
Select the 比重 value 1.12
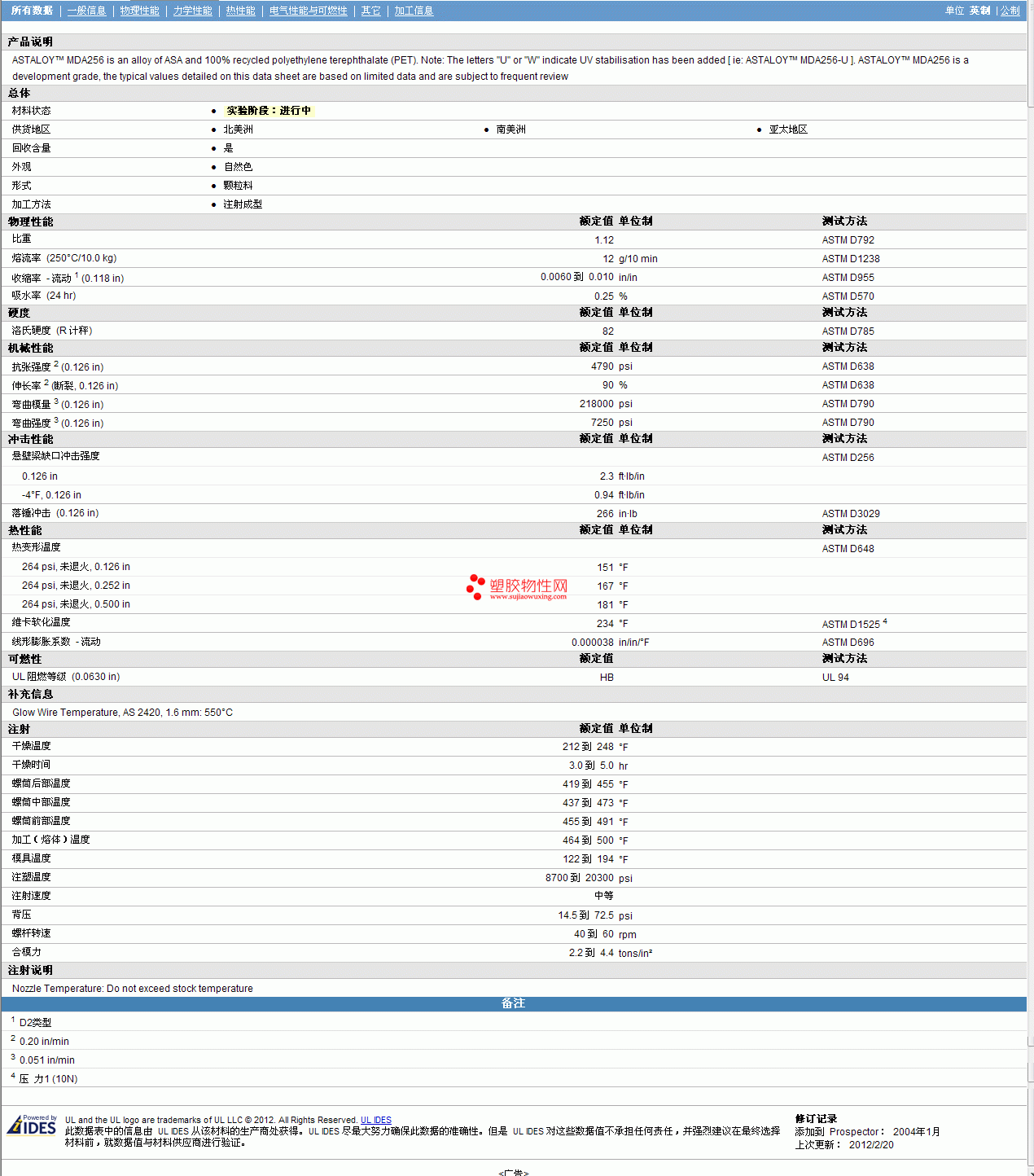604,240
